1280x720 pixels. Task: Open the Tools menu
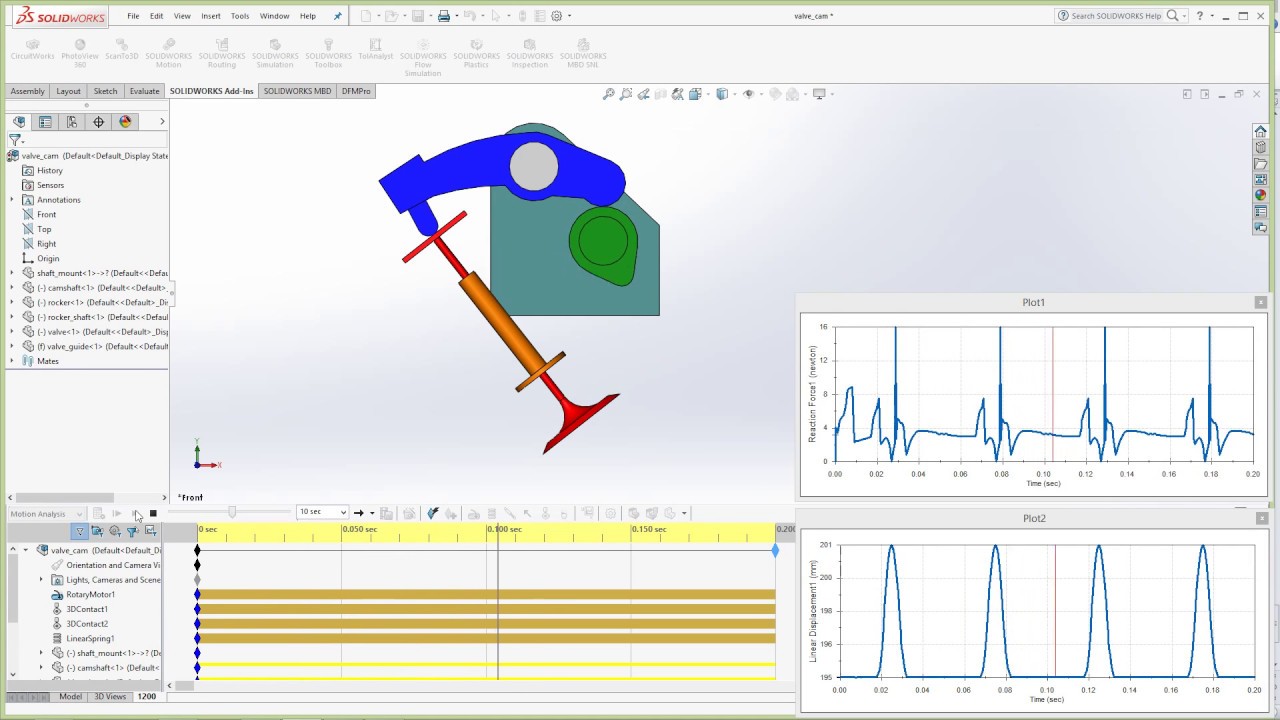point(240,16)
